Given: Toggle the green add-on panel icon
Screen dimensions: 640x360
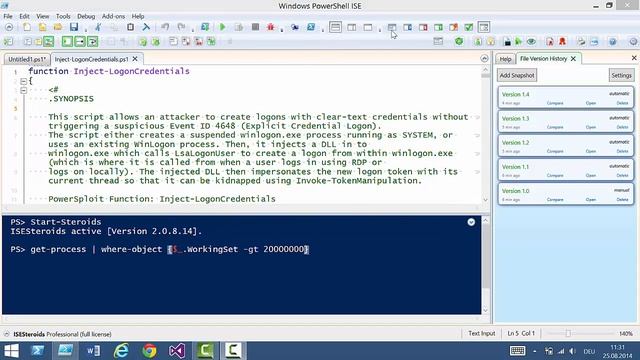Looking at the screenshot, I should coord(438,27).
